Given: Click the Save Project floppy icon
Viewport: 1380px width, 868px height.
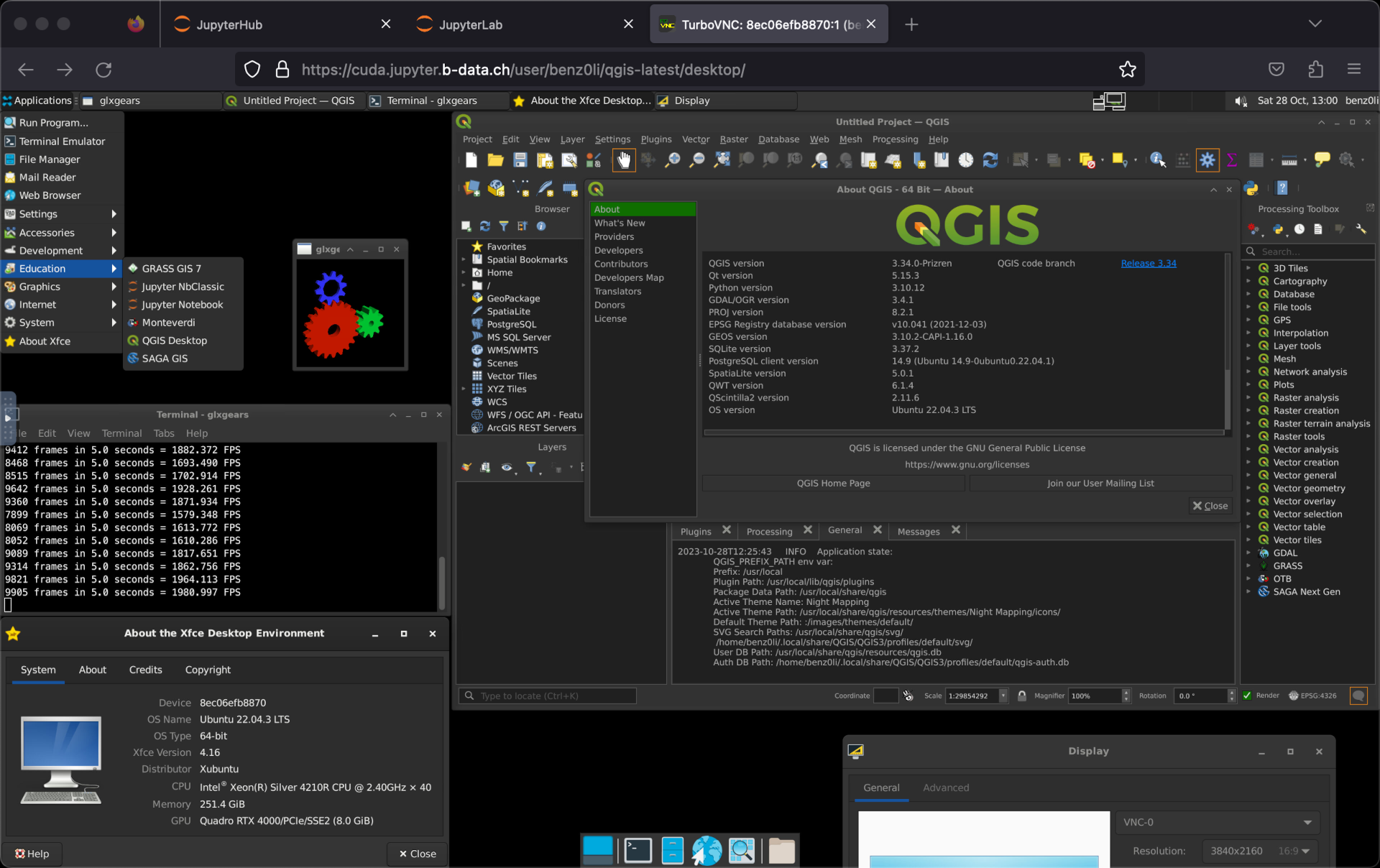Looking at the screenshot, I should point(520,160).
